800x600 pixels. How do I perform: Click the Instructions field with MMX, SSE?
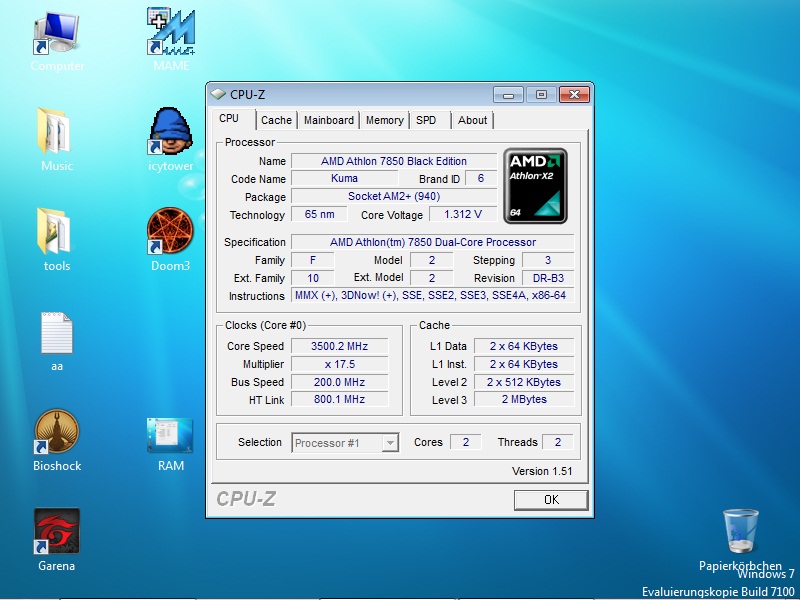[433, 295]
